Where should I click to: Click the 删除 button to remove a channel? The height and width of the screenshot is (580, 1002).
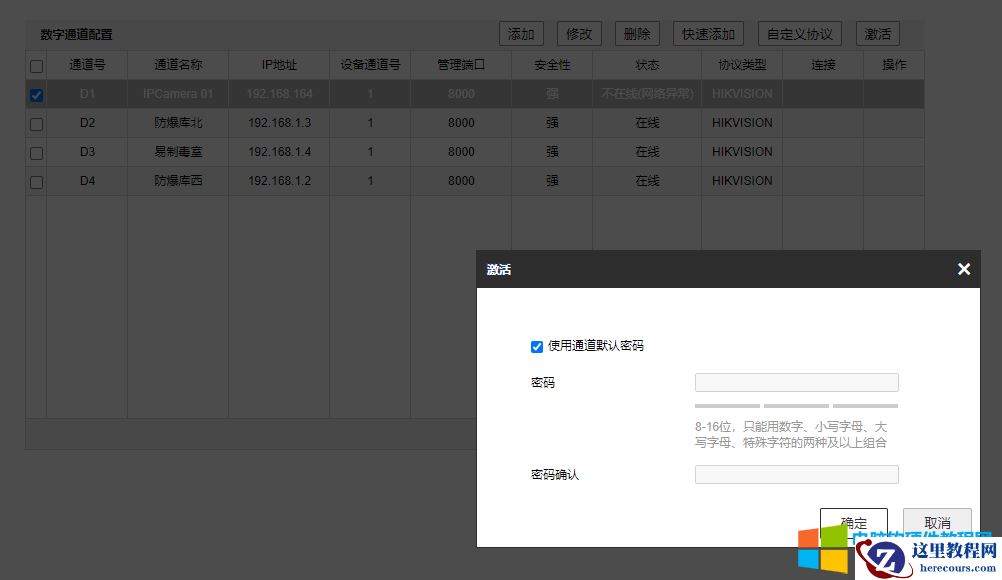(x=637, y=33)
